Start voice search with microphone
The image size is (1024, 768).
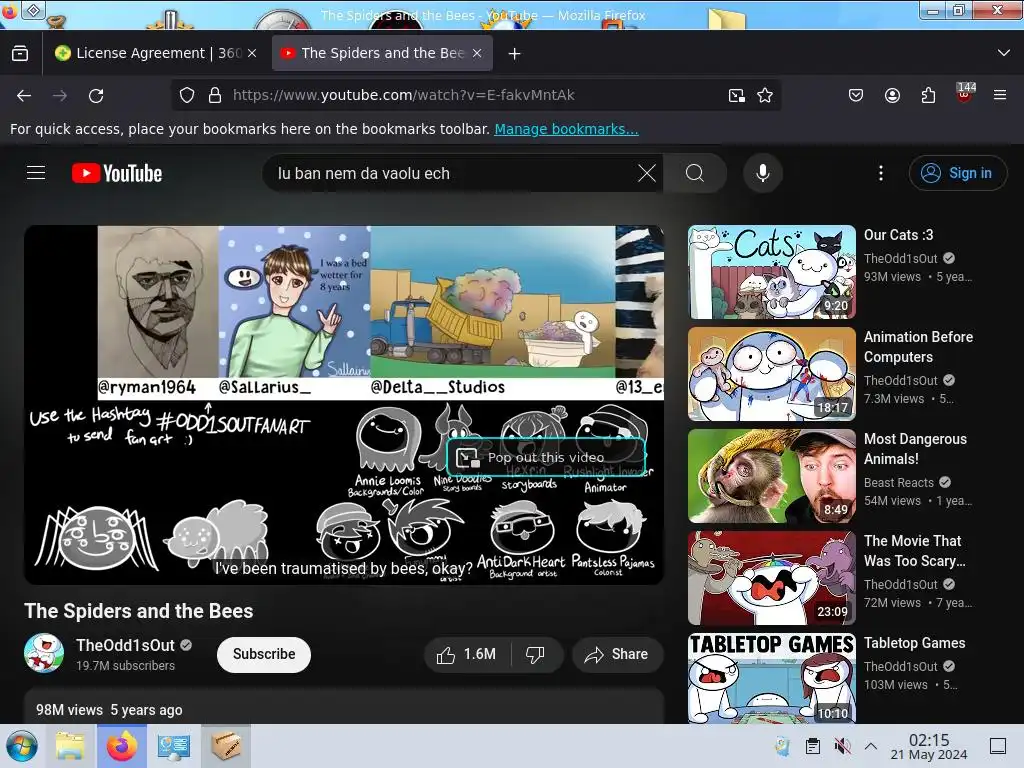point(763,173)
